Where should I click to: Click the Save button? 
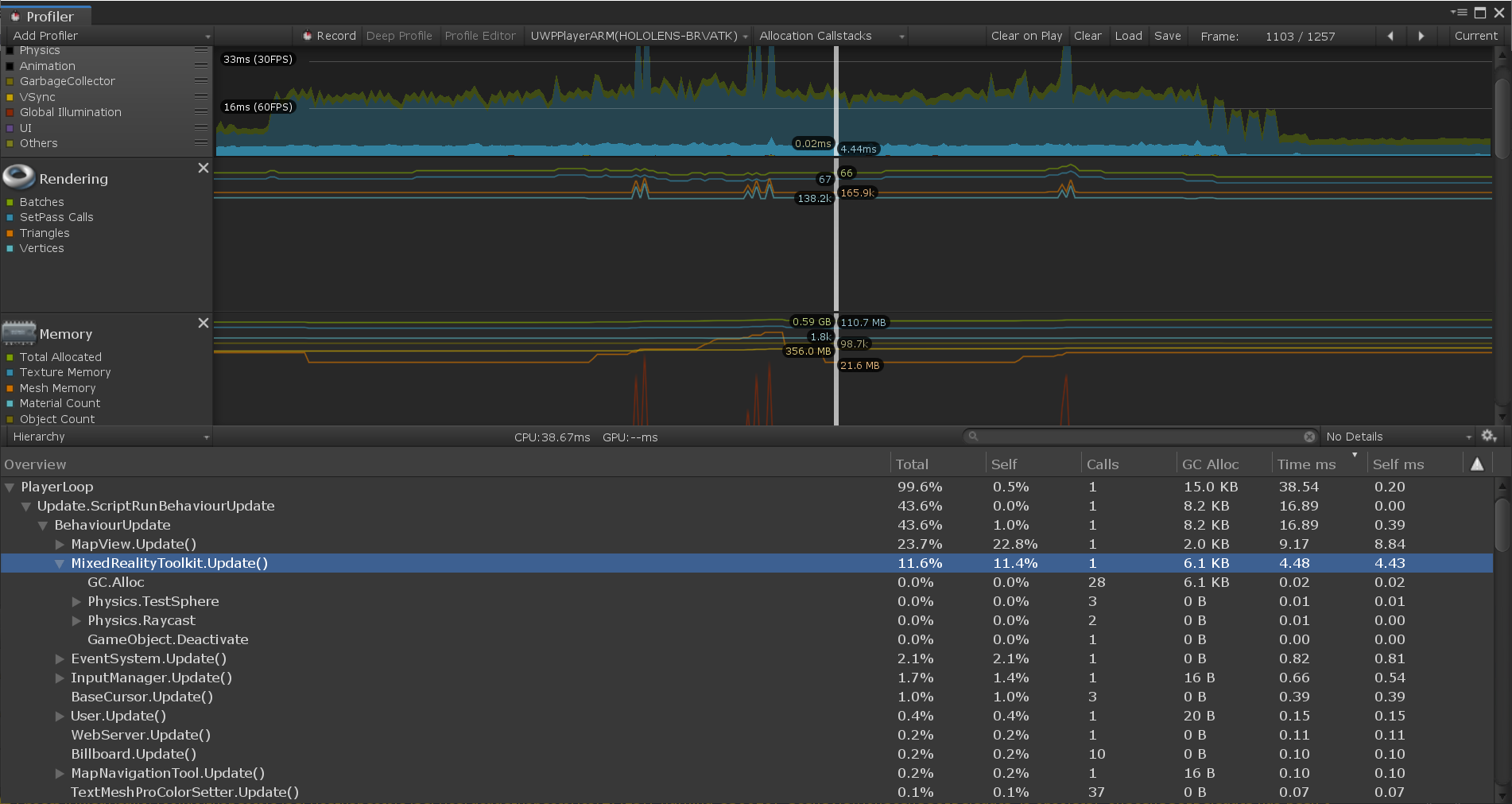[1167, 36]
